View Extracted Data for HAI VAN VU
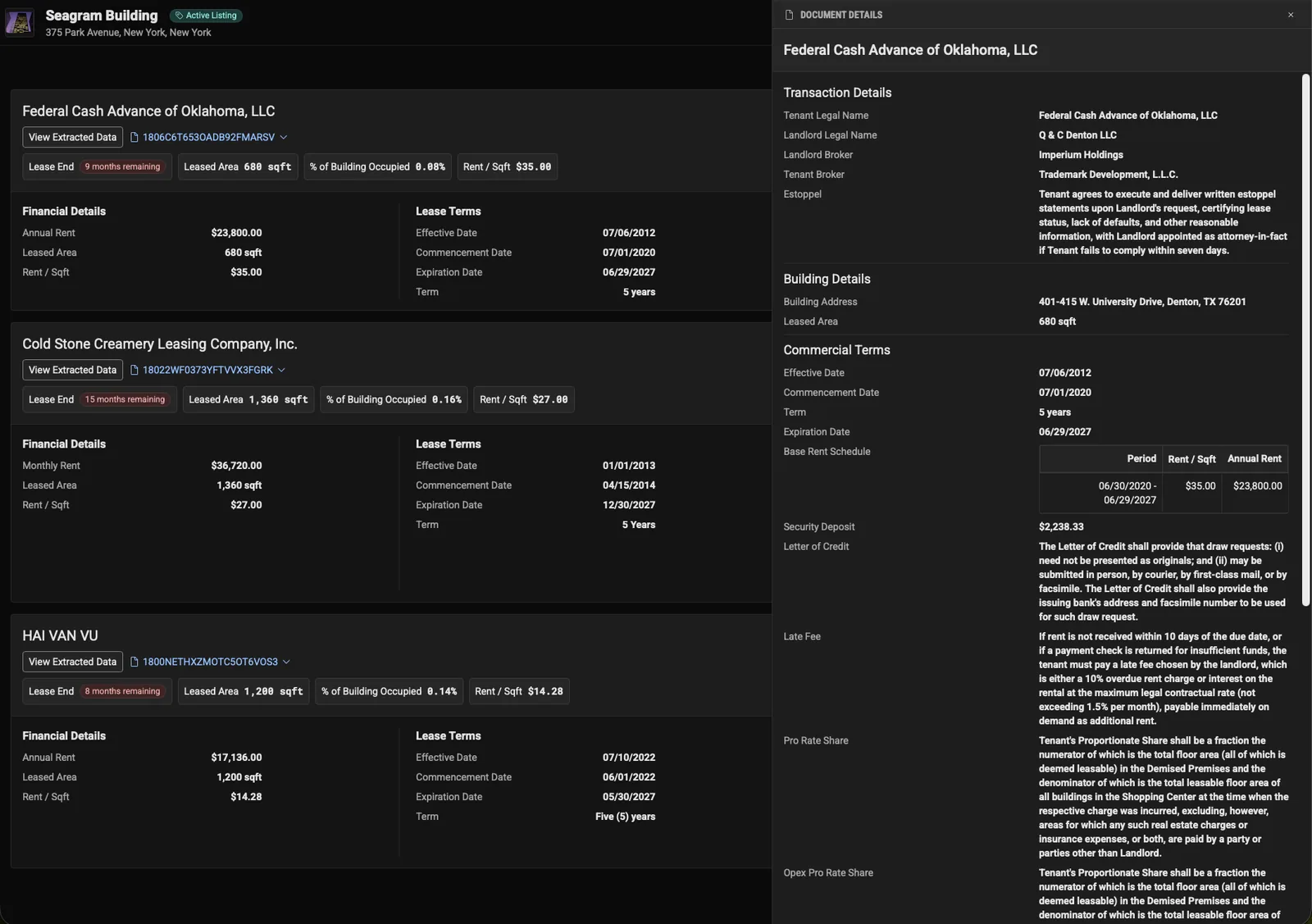Screen dimensions: 1312x924 [x=72, y=662]
